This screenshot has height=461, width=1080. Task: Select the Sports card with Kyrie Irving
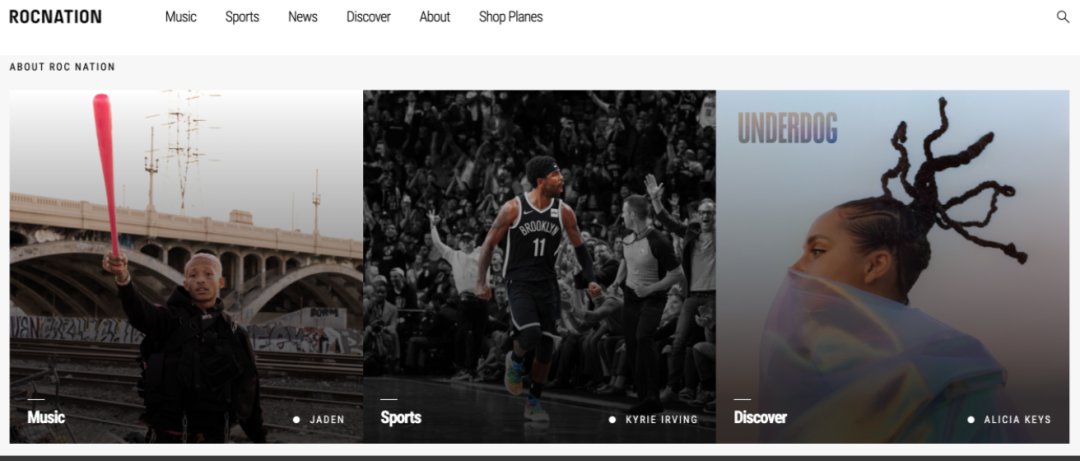pos(539,266)
